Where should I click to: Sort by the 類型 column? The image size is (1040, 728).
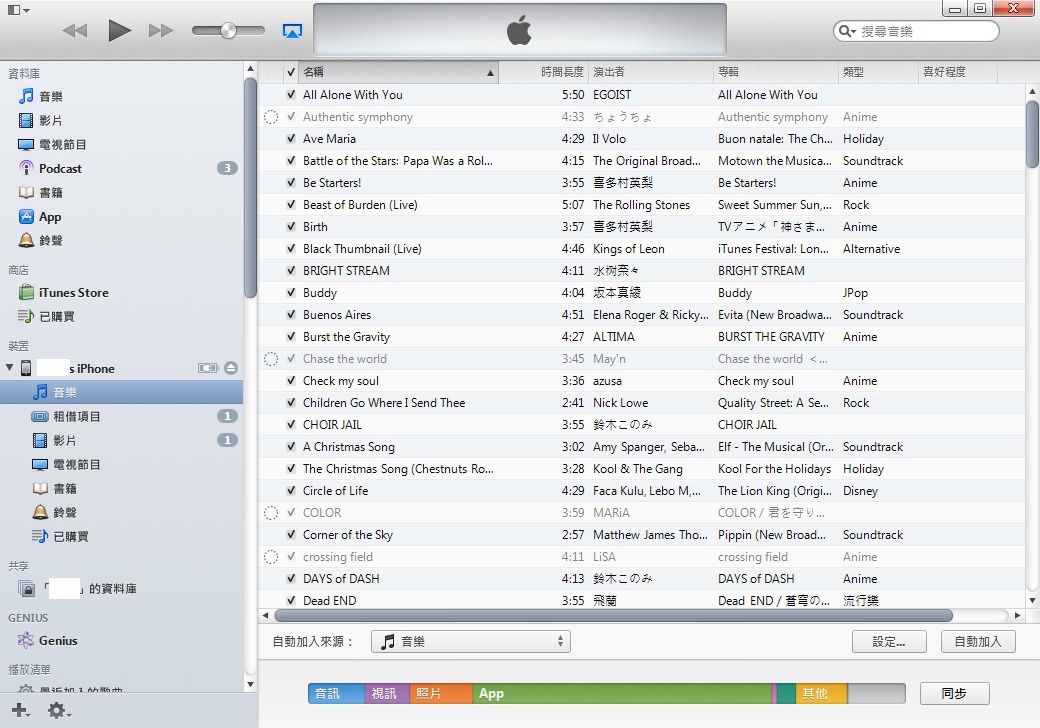(878, 72)
